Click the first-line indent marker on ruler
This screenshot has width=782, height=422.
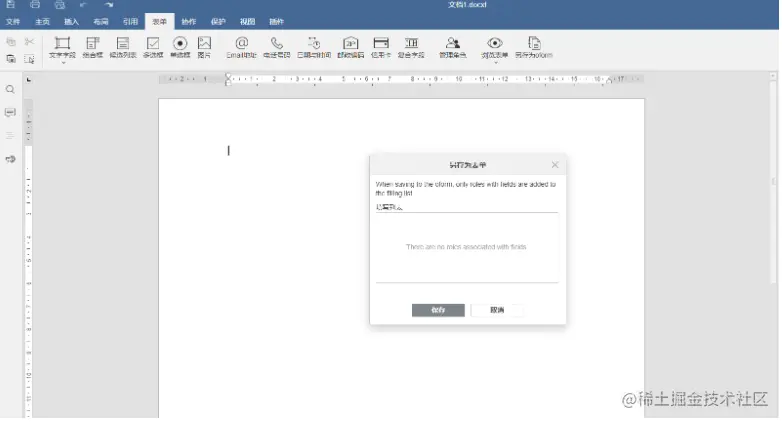pos(228,76)
